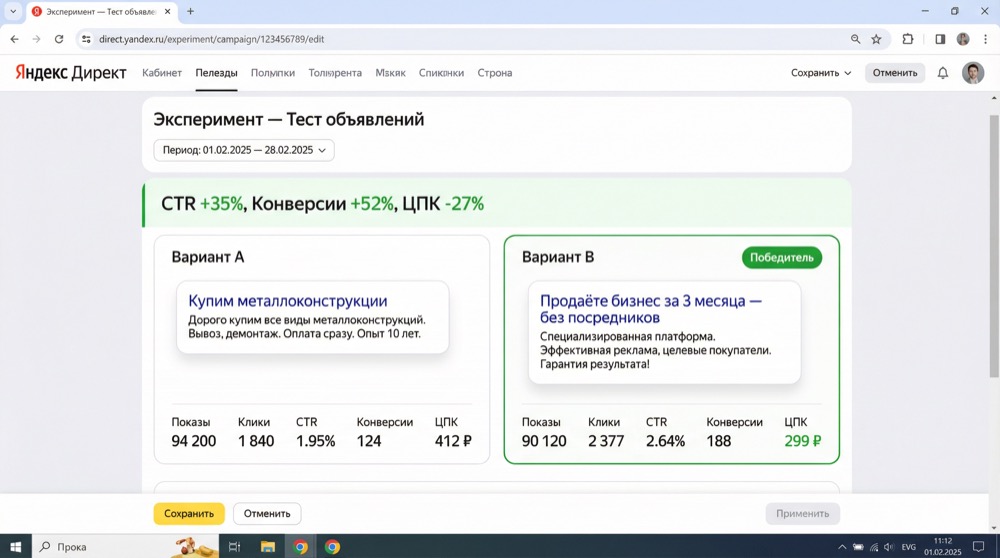
Task: Click the Конверсии value 124
Action: click(x=369, y=441)
